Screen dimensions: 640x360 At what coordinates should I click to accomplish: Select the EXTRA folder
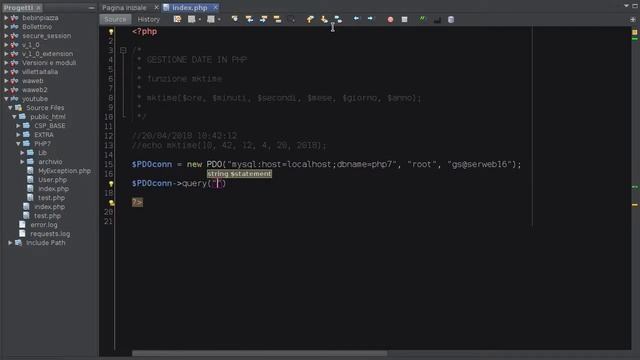pos(44,135)
